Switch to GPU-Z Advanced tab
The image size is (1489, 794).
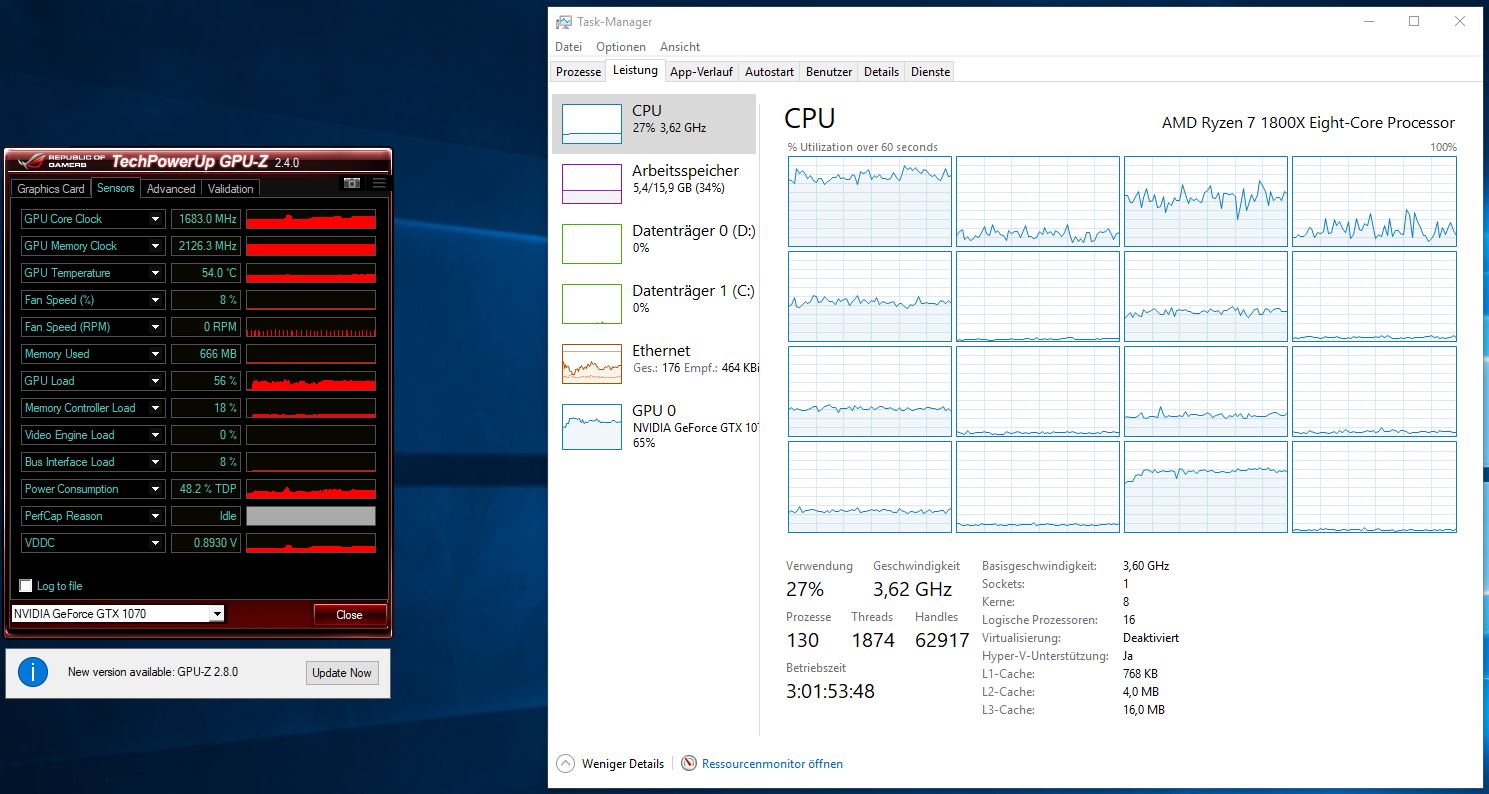coord(171,189)
